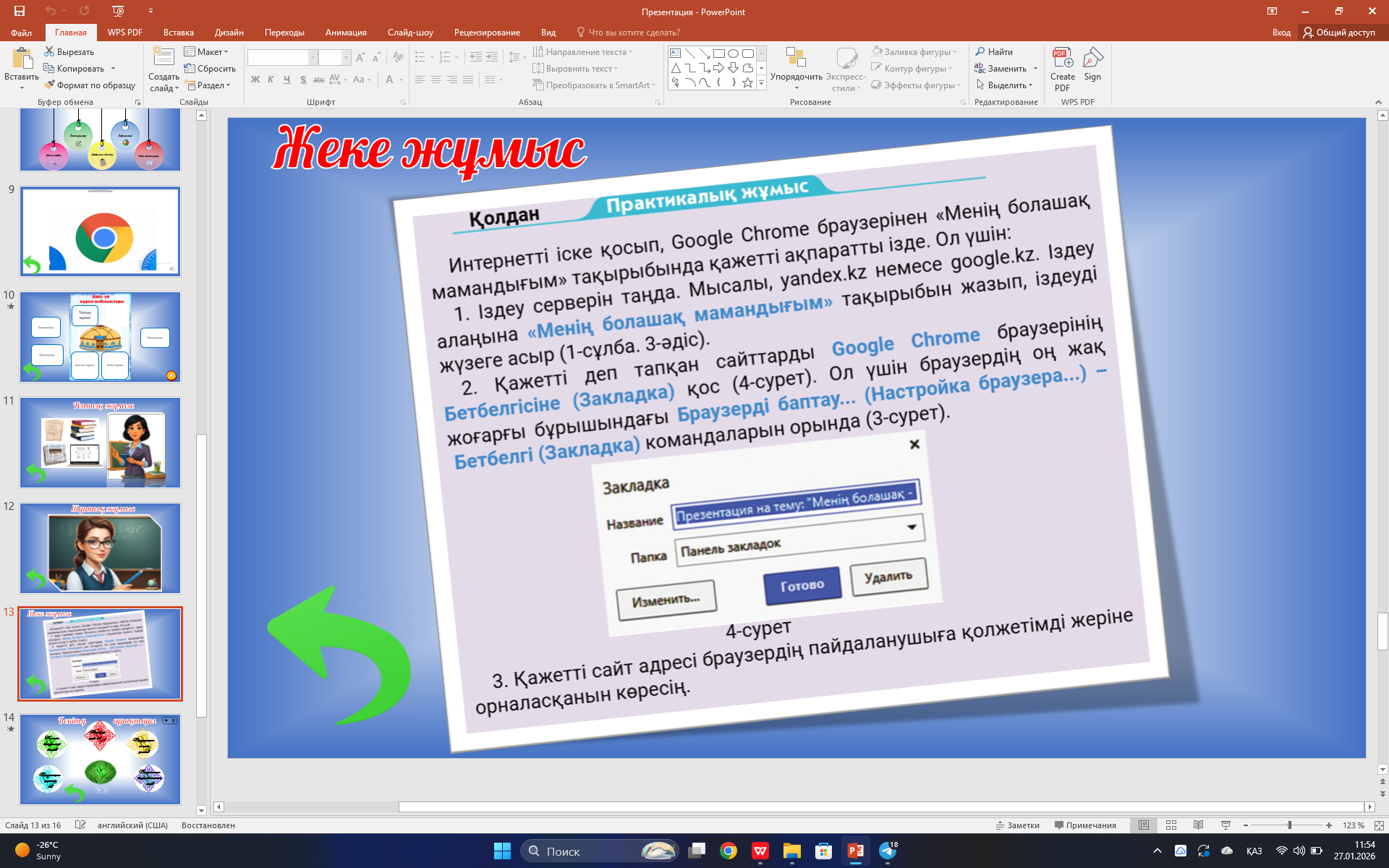Click Общий доступ to share
This screenshot has width=1389, height=868.
[1339, 33]
